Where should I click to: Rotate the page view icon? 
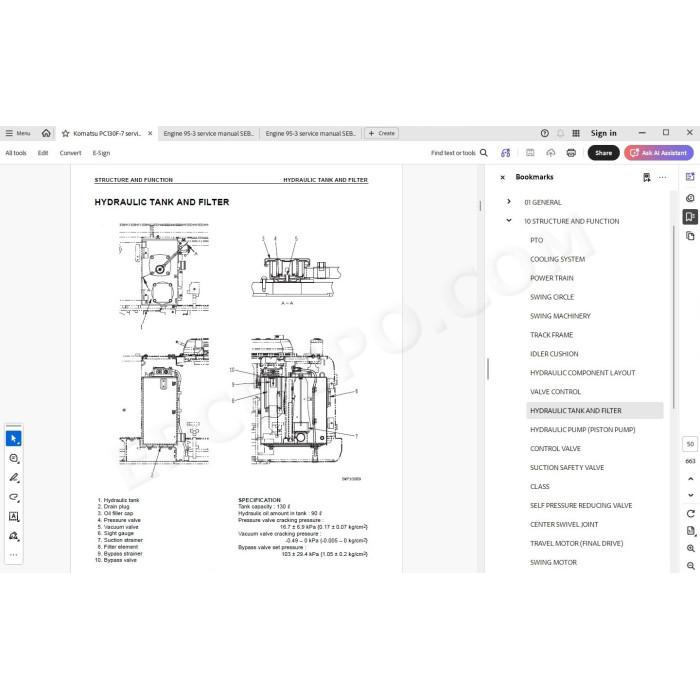click(x=691, y=513)
